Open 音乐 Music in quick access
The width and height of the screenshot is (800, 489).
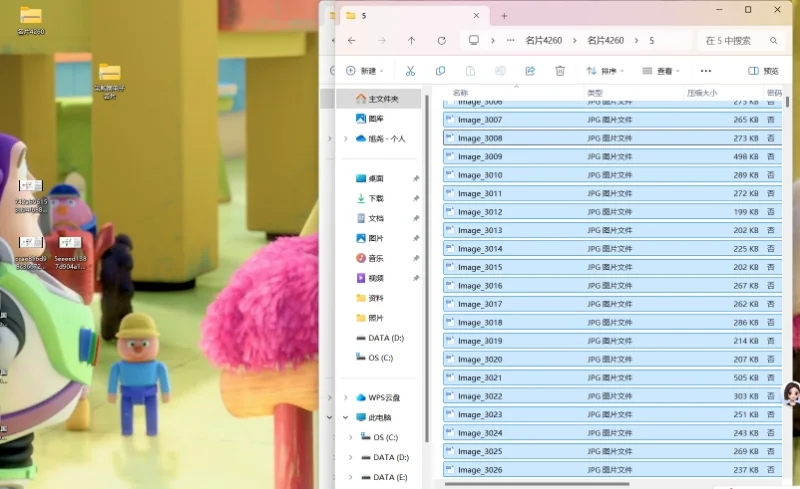point(369,258)
